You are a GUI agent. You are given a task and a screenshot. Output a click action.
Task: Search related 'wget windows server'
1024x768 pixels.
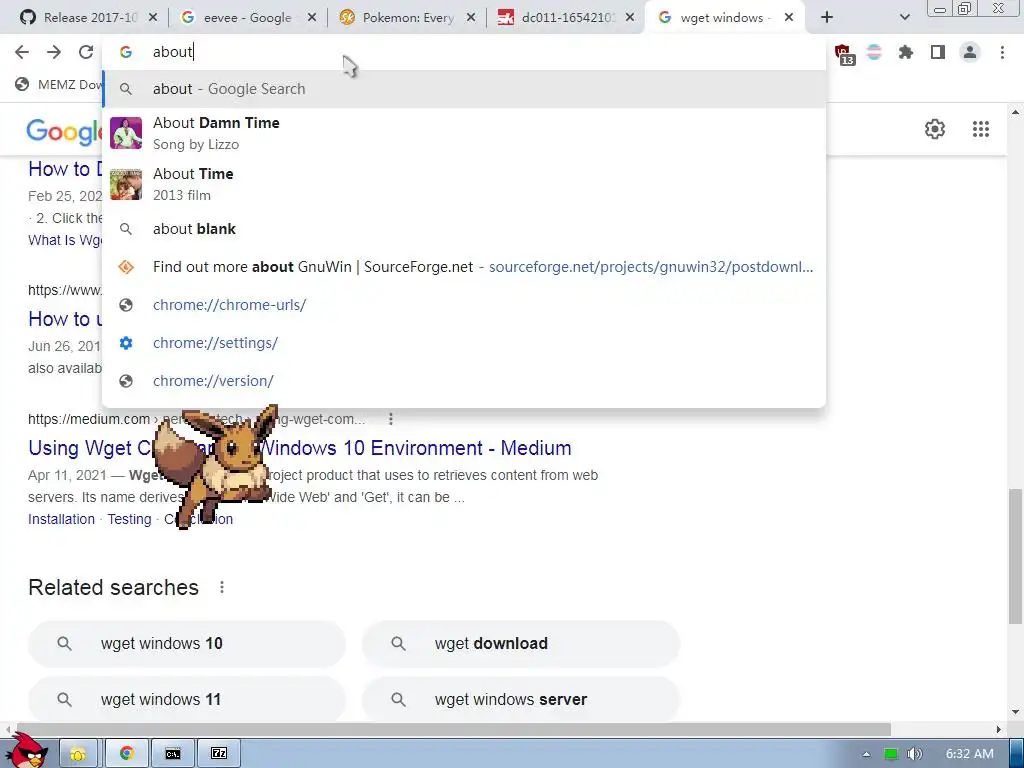[521, 699]
